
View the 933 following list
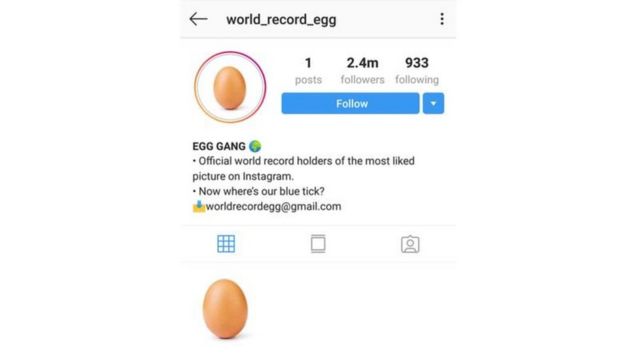417,70
